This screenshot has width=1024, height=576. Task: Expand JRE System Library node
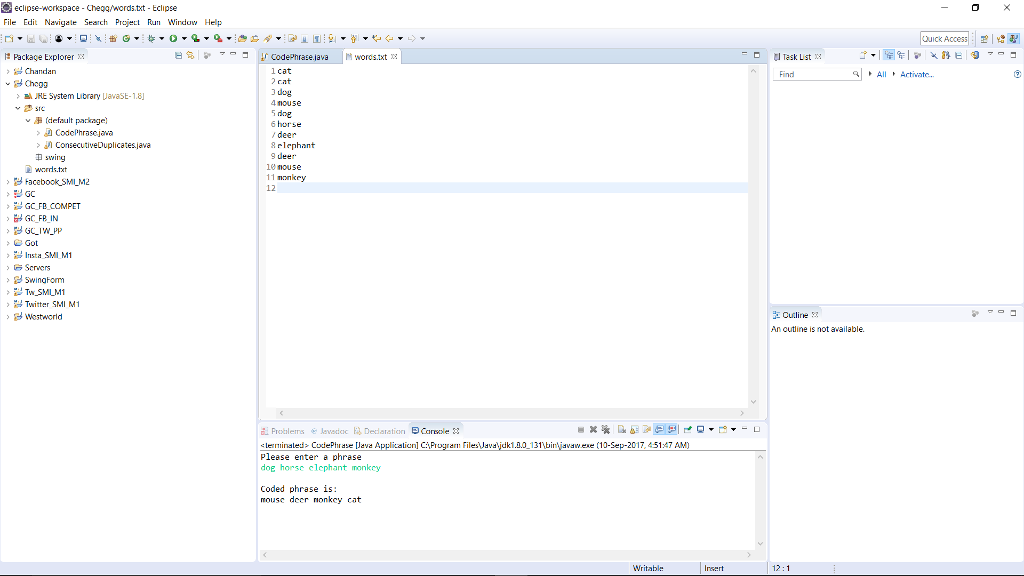pyautogui.click(x=18, y=96)
